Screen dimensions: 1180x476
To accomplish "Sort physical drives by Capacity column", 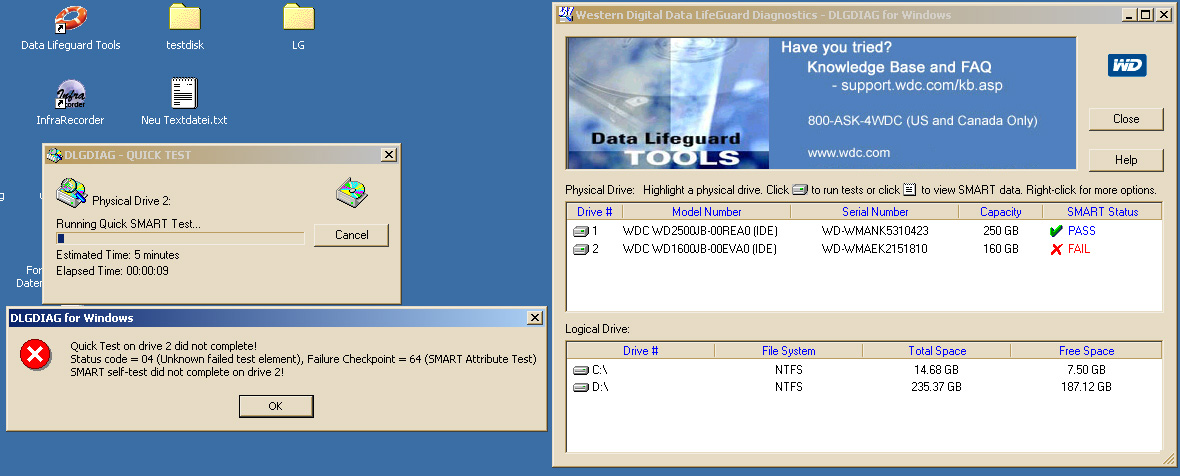I will click(1000, 212).
